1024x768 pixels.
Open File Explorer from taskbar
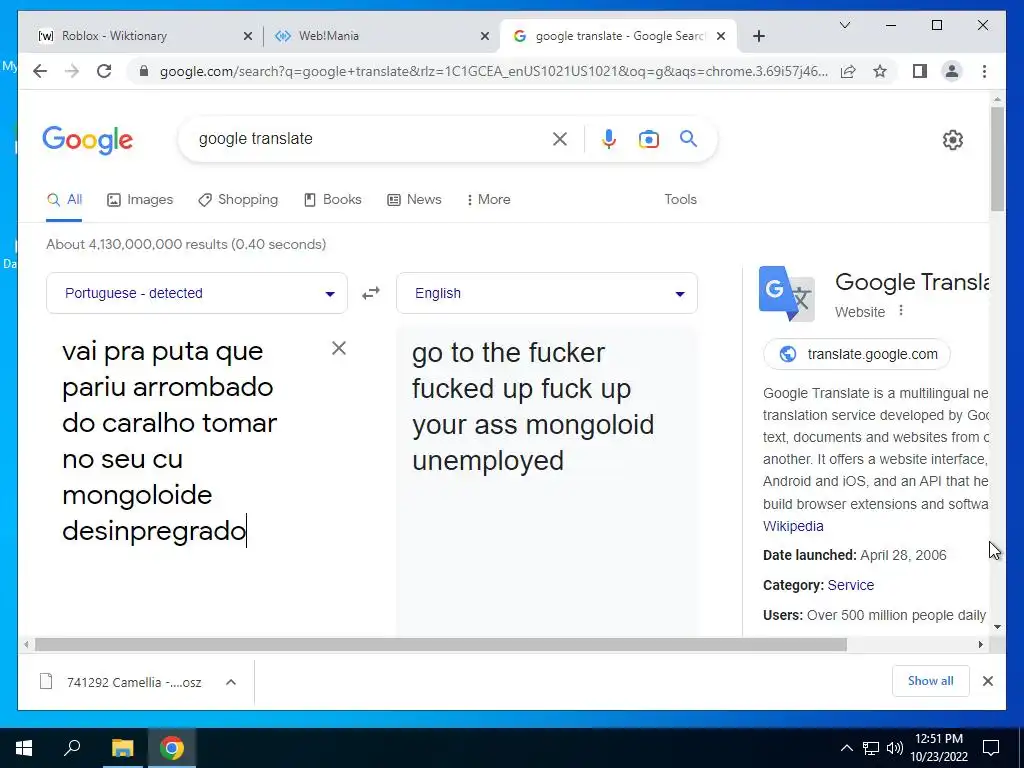coord(122,748)
